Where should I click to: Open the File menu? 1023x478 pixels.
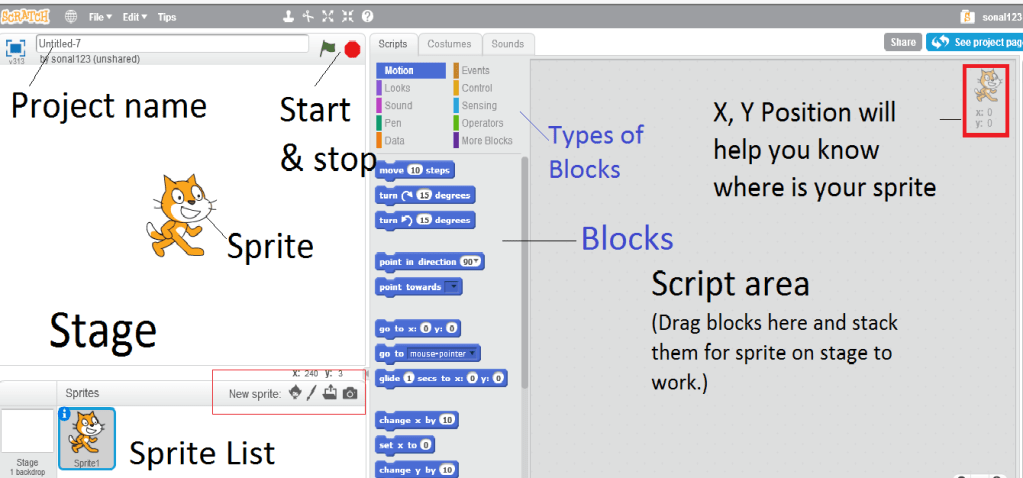coord(100,17)
